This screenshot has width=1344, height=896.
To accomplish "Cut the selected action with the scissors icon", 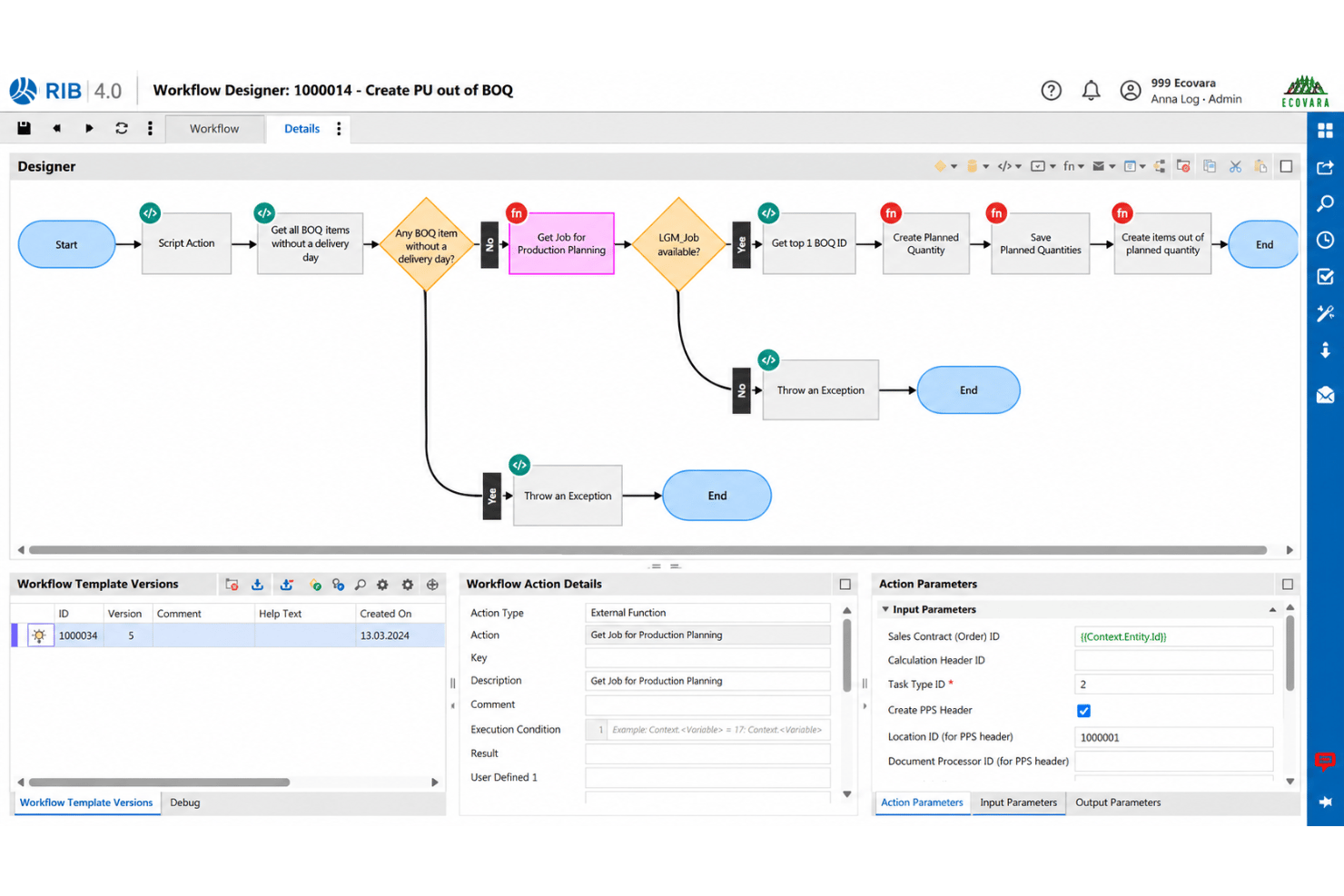I will (1235, 166).
